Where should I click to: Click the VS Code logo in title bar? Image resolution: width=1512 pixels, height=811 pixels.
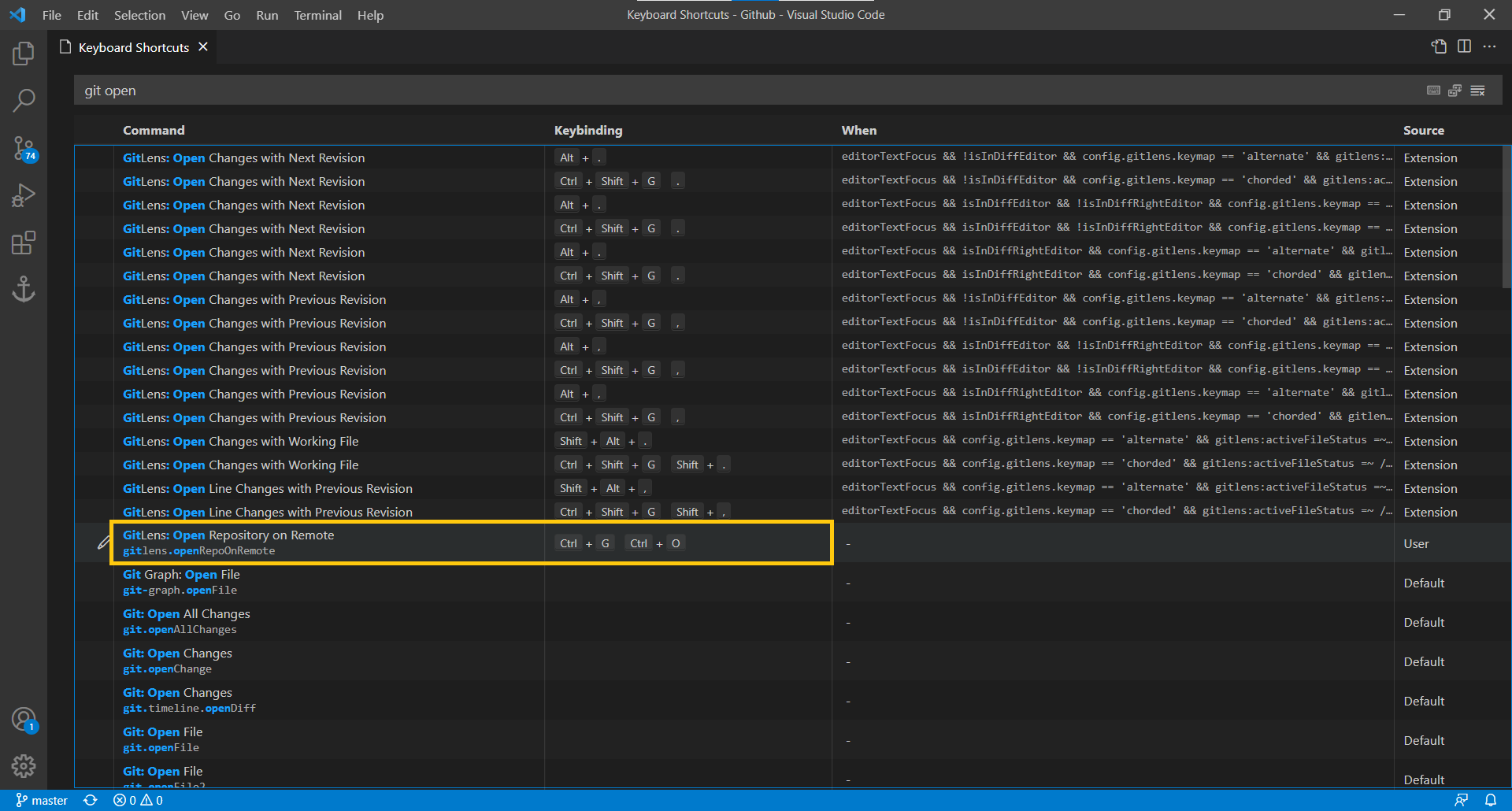pyautogui.click(x=17, y=15)
